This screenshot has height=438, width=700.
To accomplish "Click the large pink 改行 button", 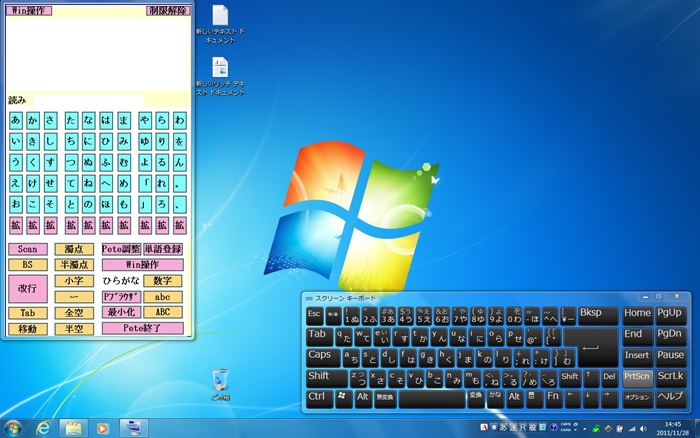I will (x=28, y=289).
